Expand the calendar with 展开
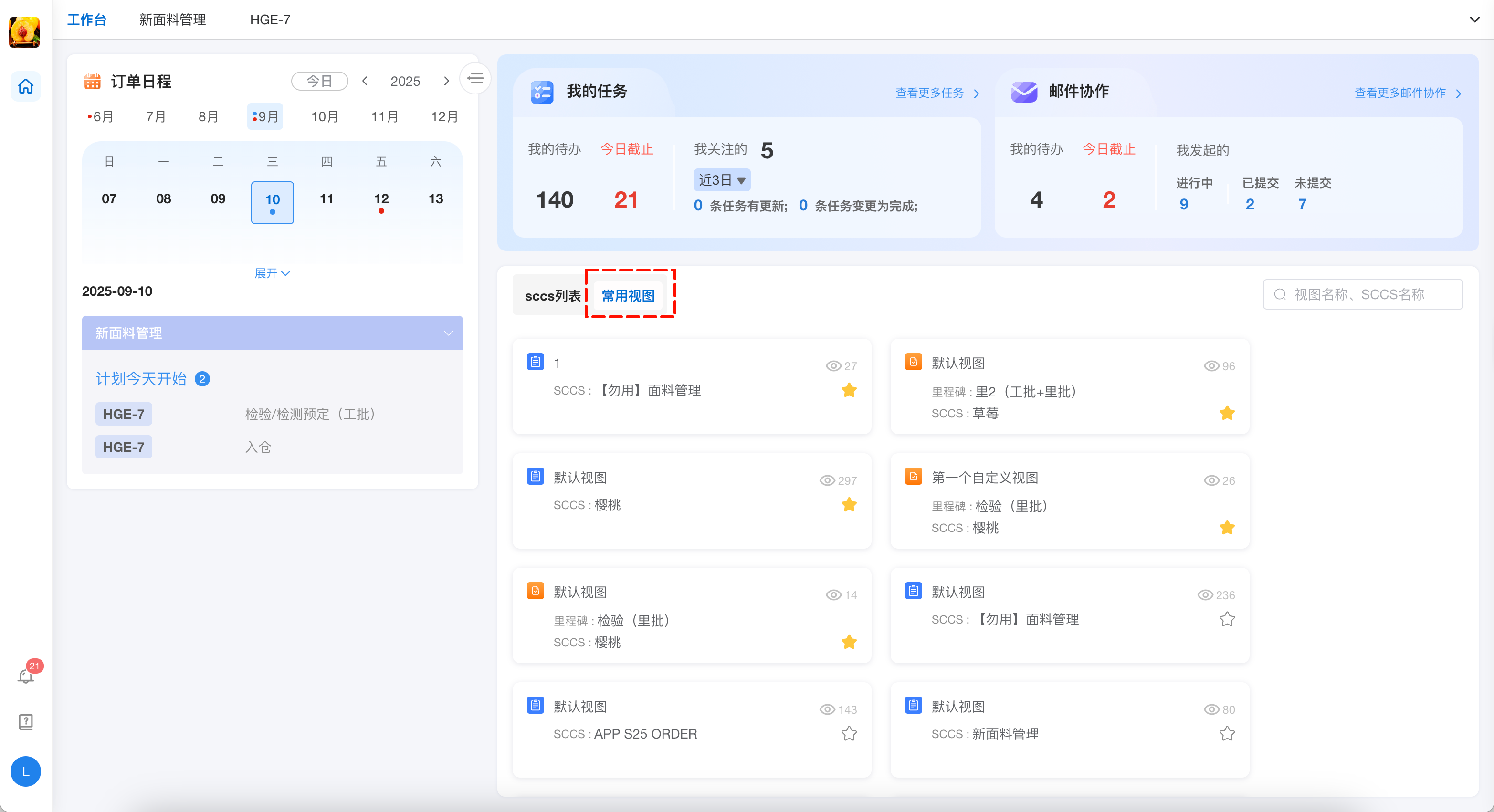The width and height of the screenshot is (1494, 812). click(272, 273)
